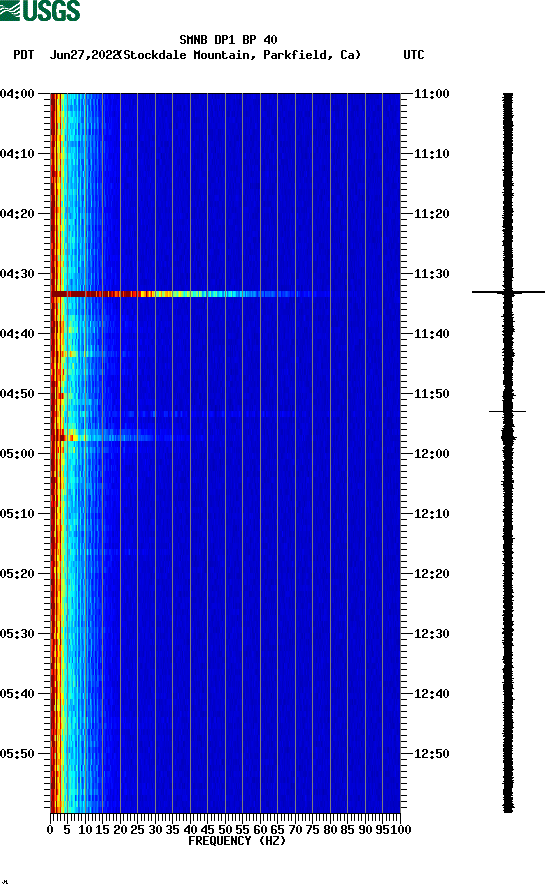Click the 05:40 PDT time label
Viewport: 552px width, 893px height.
point(17,694)
